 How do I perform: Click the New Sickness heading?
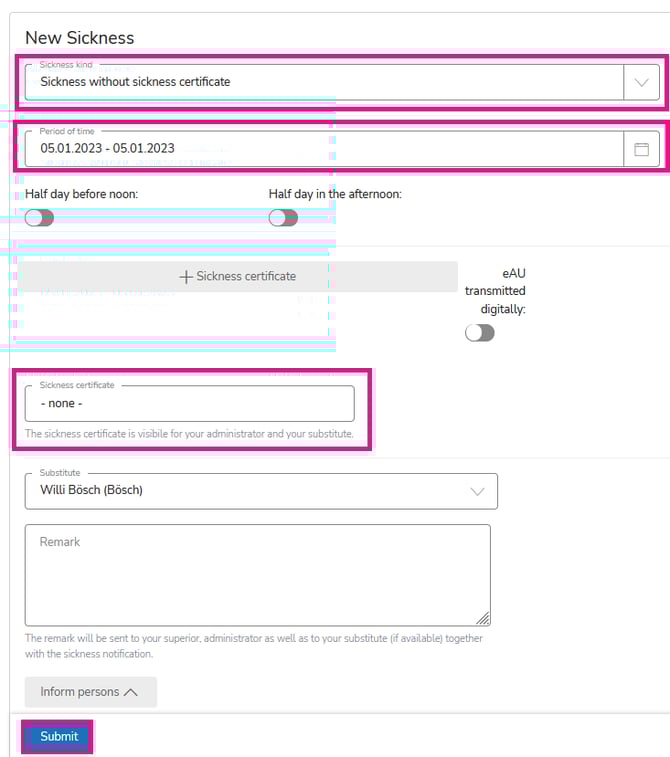(79, 38)
